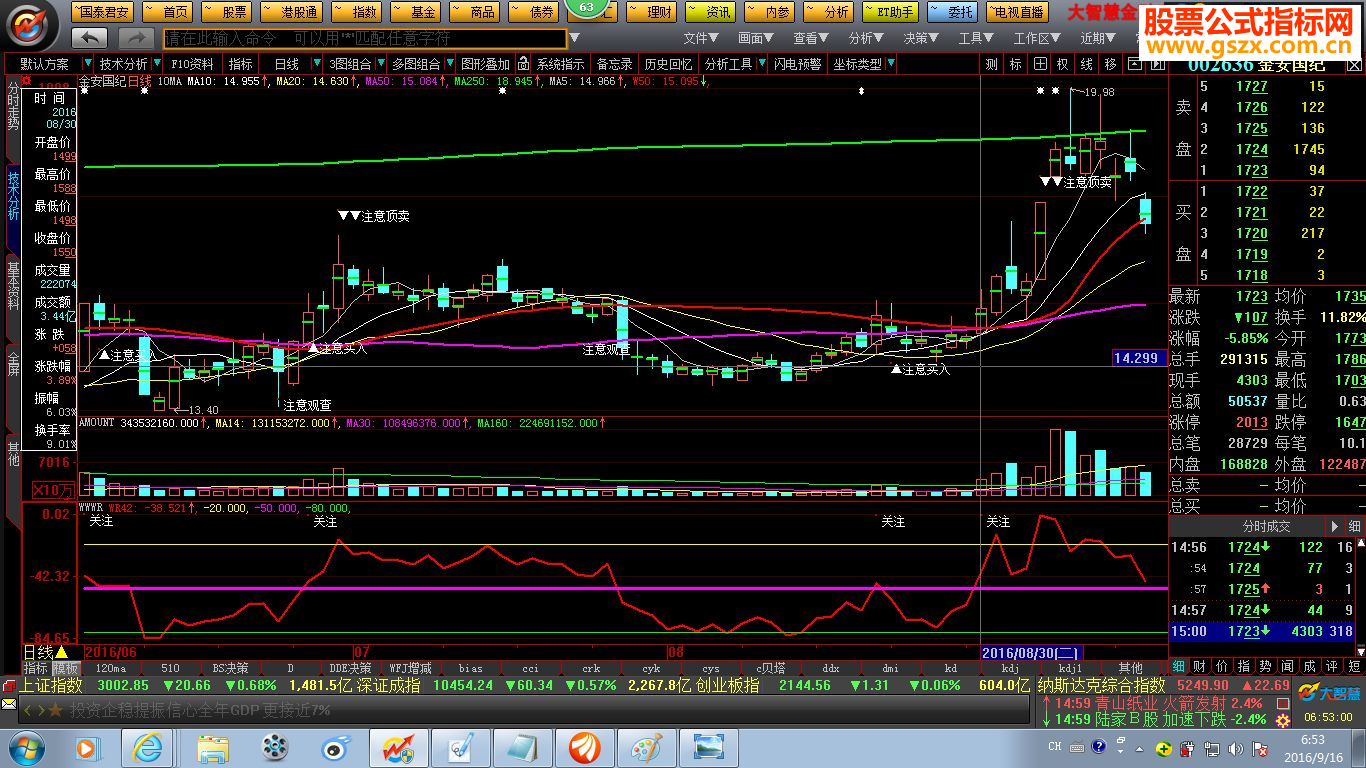Screen dimensions: 1366x768
Task: Open the 坐标类型 dropdown
Action: point(890,64)
